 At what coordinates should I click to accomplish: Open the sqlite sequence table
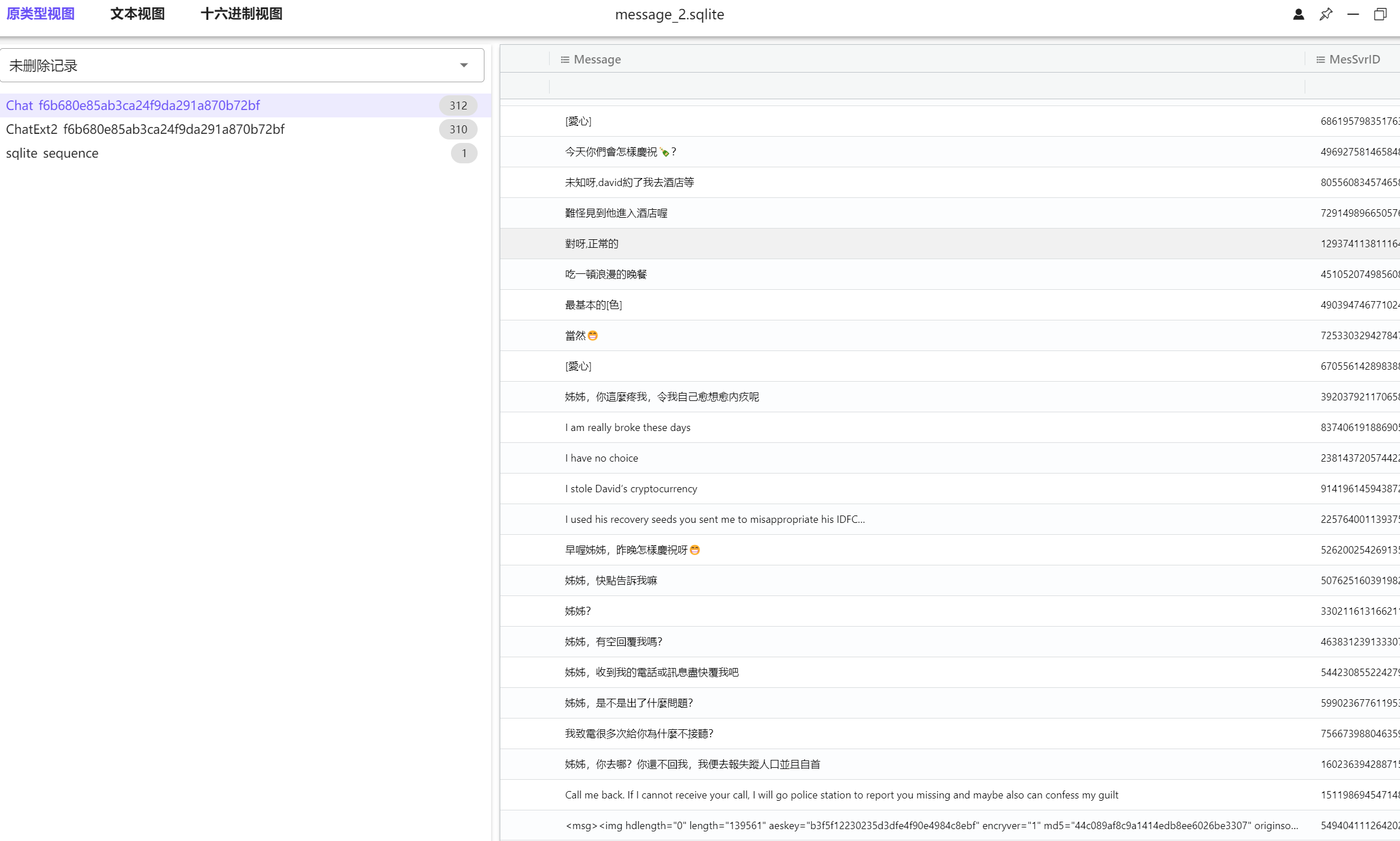click(x=52, y=153)
